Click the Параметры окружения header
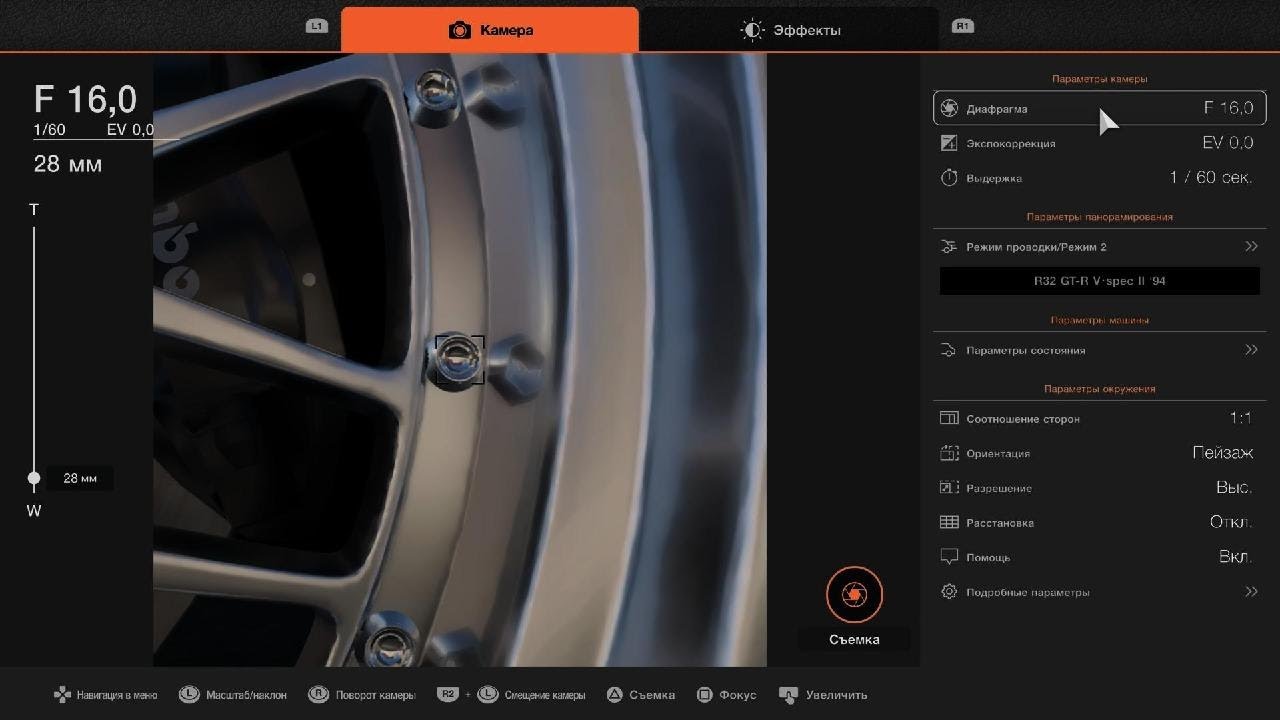The width and height of the screenshot is (1280, 720). (x=1099, y=389)
